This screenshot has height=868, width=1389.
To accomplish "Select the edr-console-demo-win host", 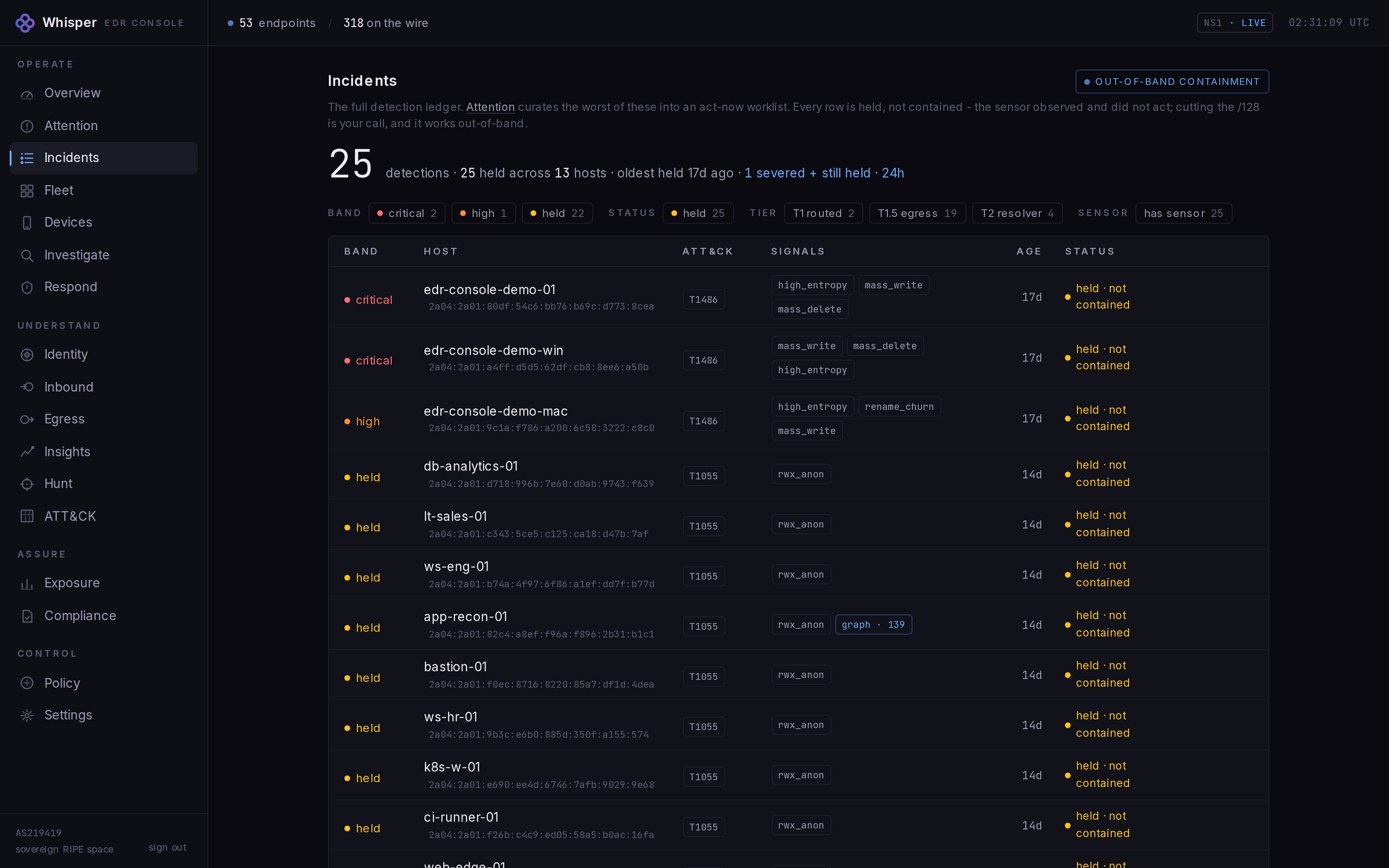I will point(493,351).
